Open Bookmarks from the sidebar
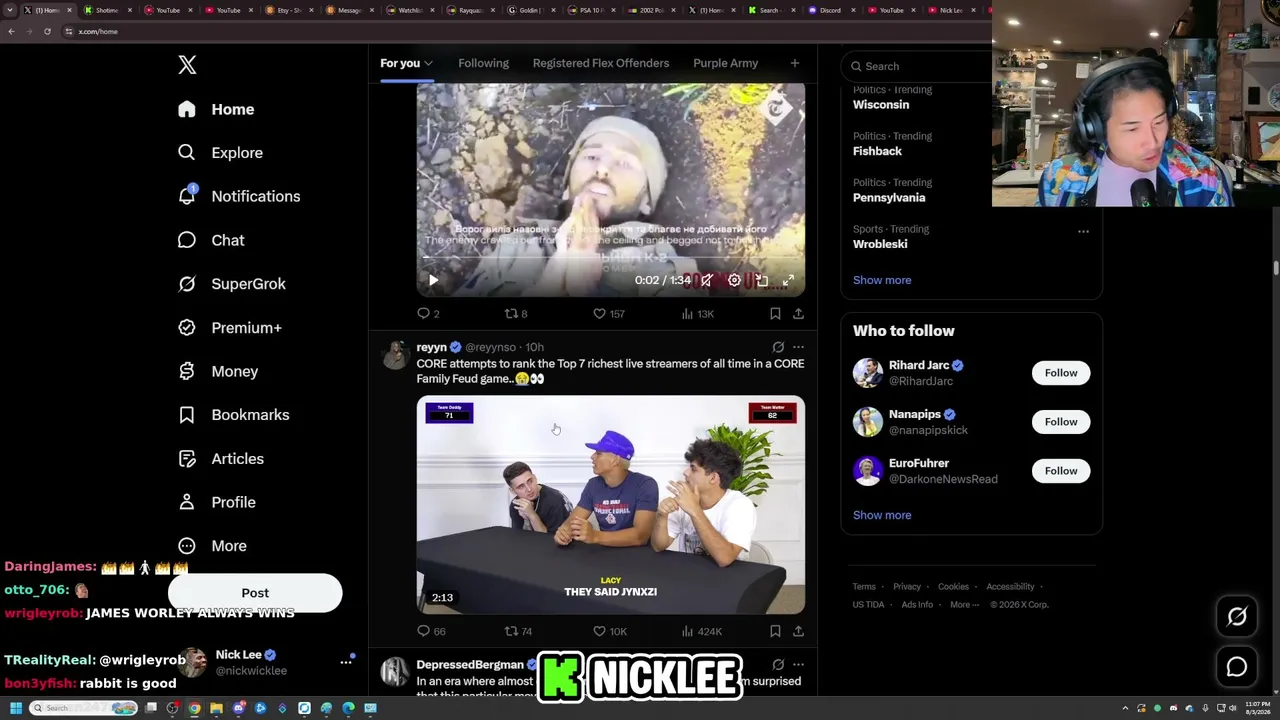 (234, 415)
